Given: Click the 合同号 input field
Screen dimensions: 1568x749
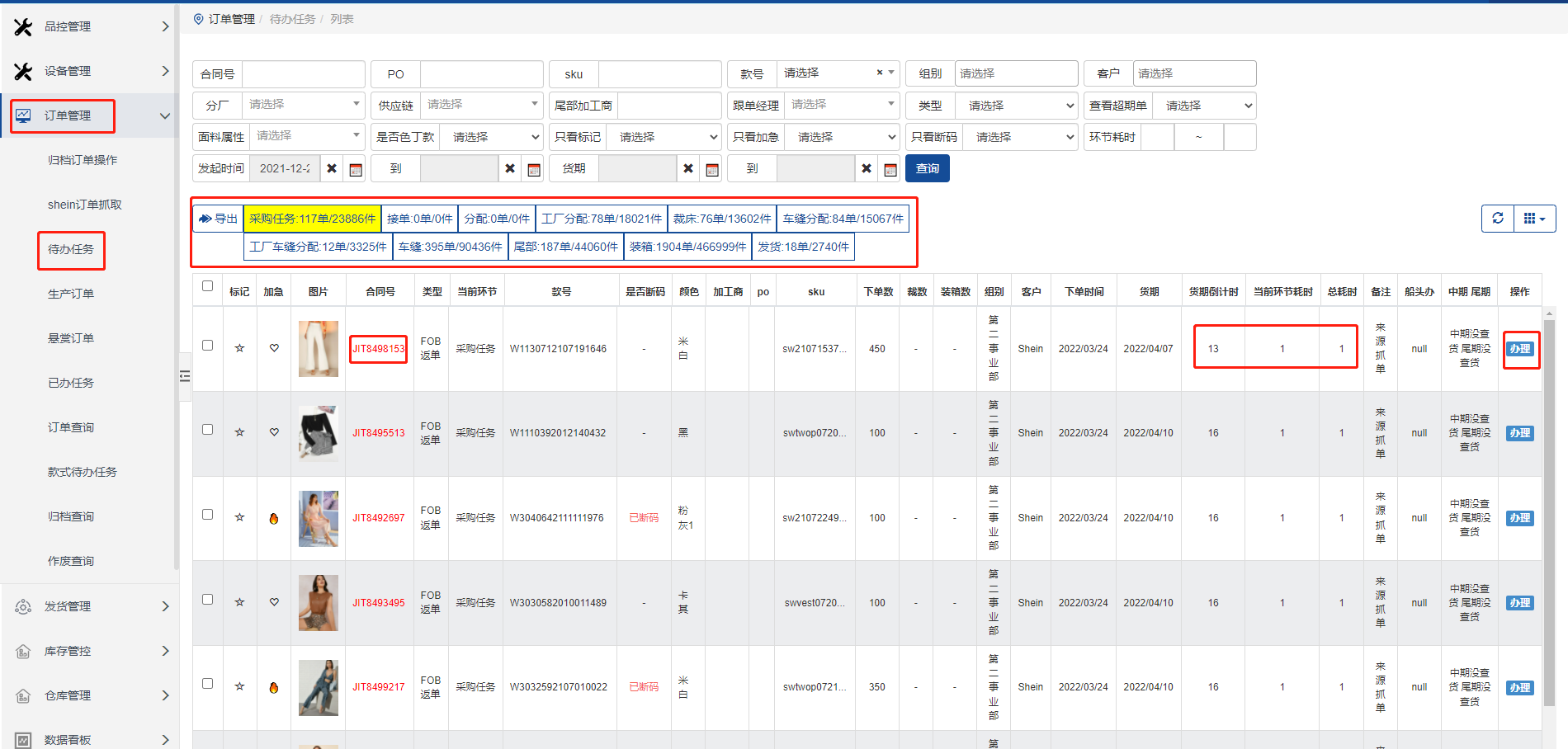Looking at the screenshot, I should [x=303, y=74].
